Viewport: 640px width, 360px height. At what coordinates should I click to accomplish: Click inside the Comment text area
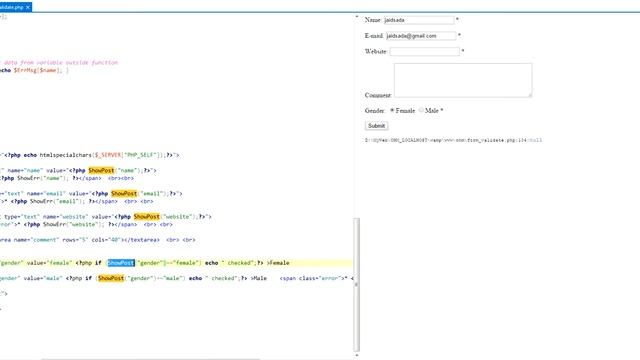pos(463,80)
